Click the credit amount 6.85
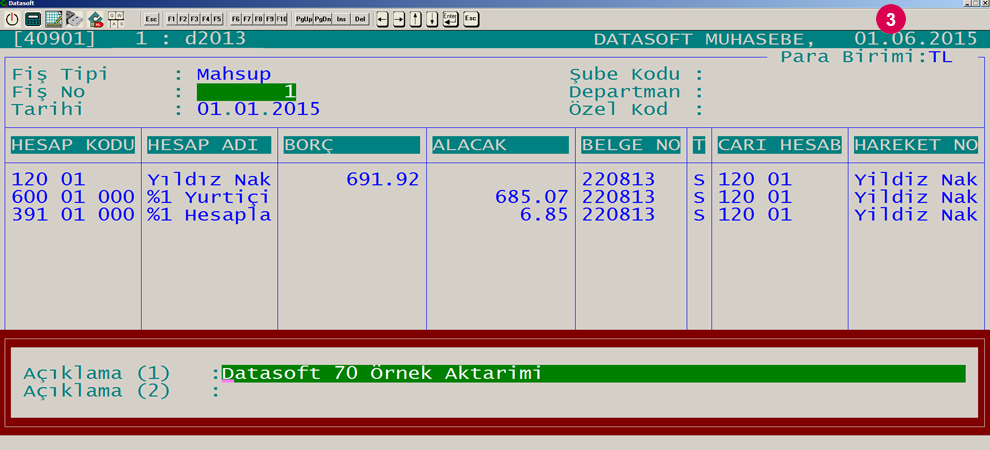This screenshot has height=450, width=990. coord(544,215)
